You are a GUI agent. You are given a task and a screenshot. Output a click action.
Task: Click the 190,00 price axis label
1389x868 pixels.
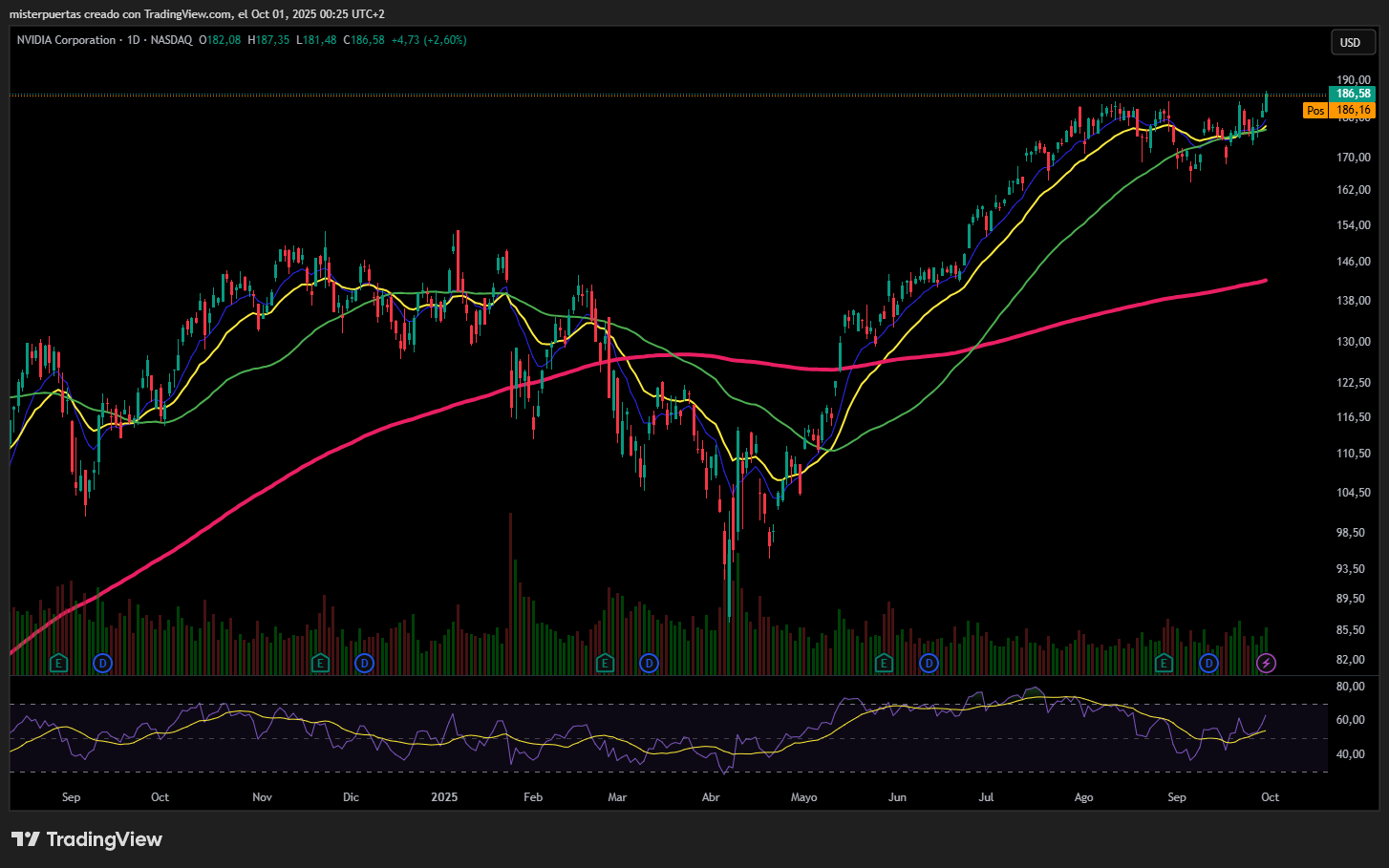click(1354, 80)
